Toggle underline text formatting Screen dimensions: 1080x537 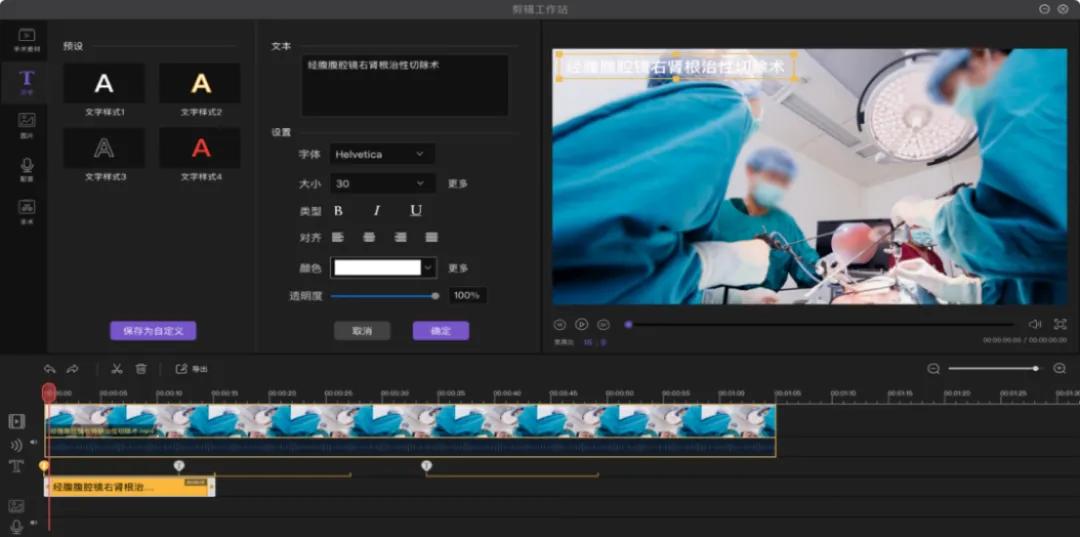(416, 210)
